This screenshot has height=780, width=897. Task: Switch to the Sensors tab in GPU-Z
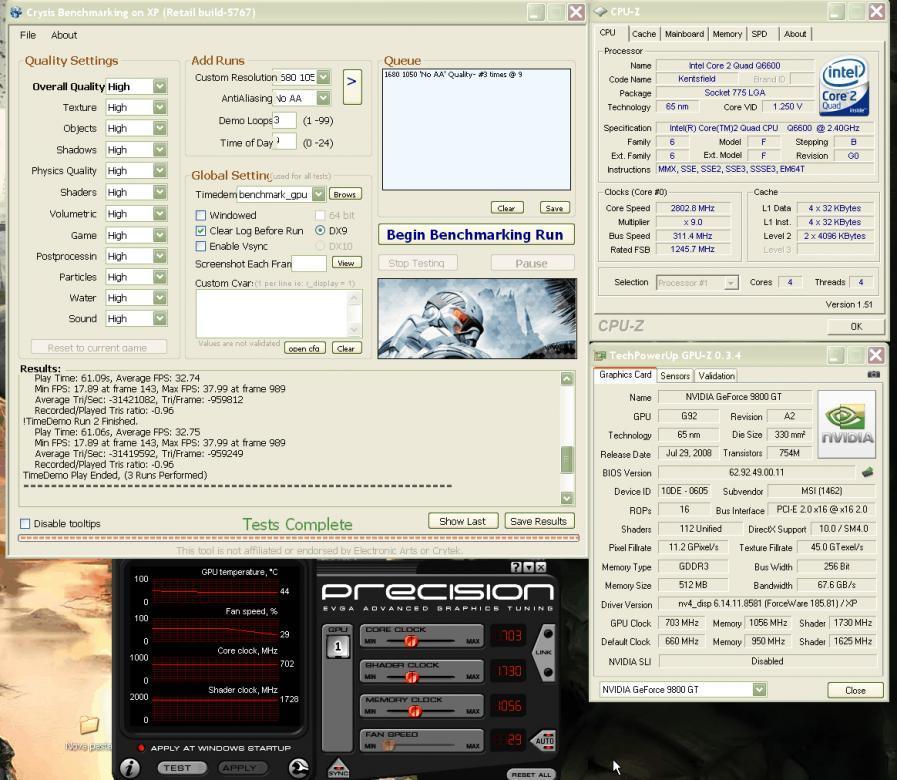(675, 376)
